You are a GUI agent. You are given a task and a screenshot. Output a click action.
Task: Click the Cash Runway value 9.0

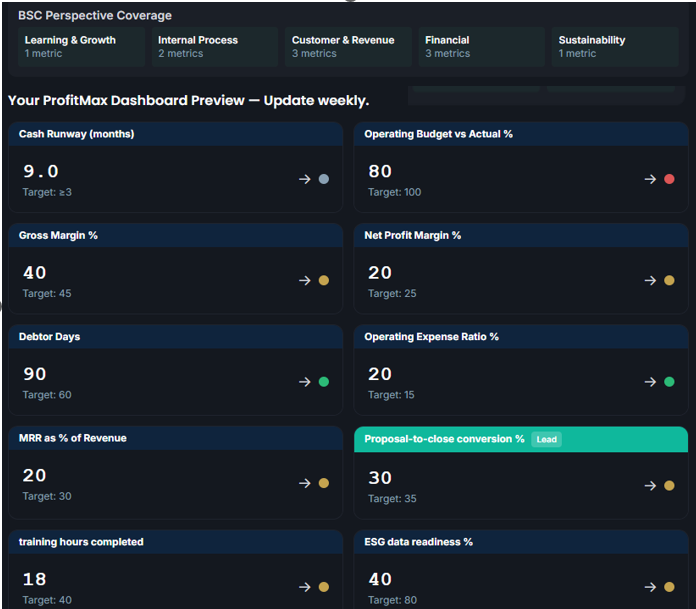coord(41,171)
